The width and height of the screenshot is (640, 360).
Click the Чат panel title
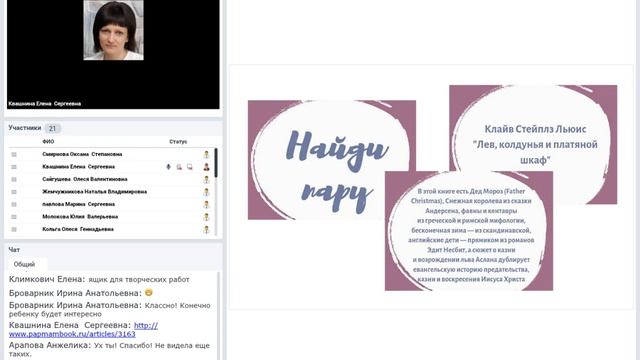coord(14,249)
